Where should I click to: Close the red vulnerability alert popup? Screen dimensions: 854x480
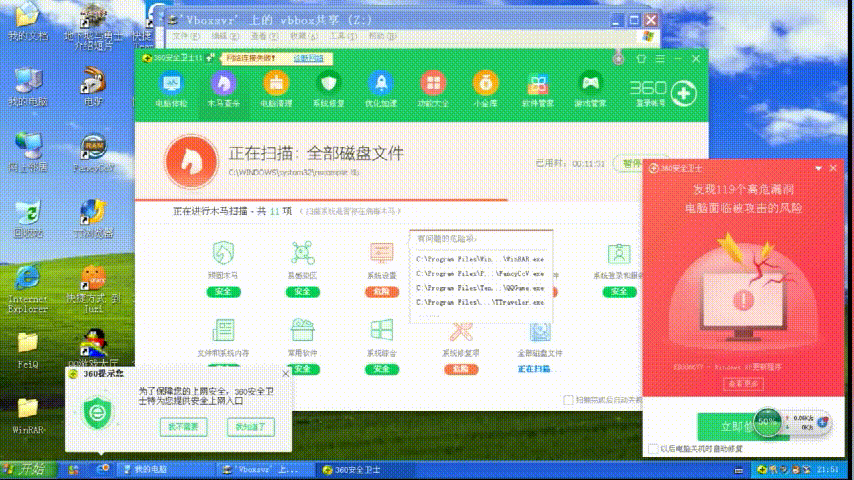coord(833,169)
